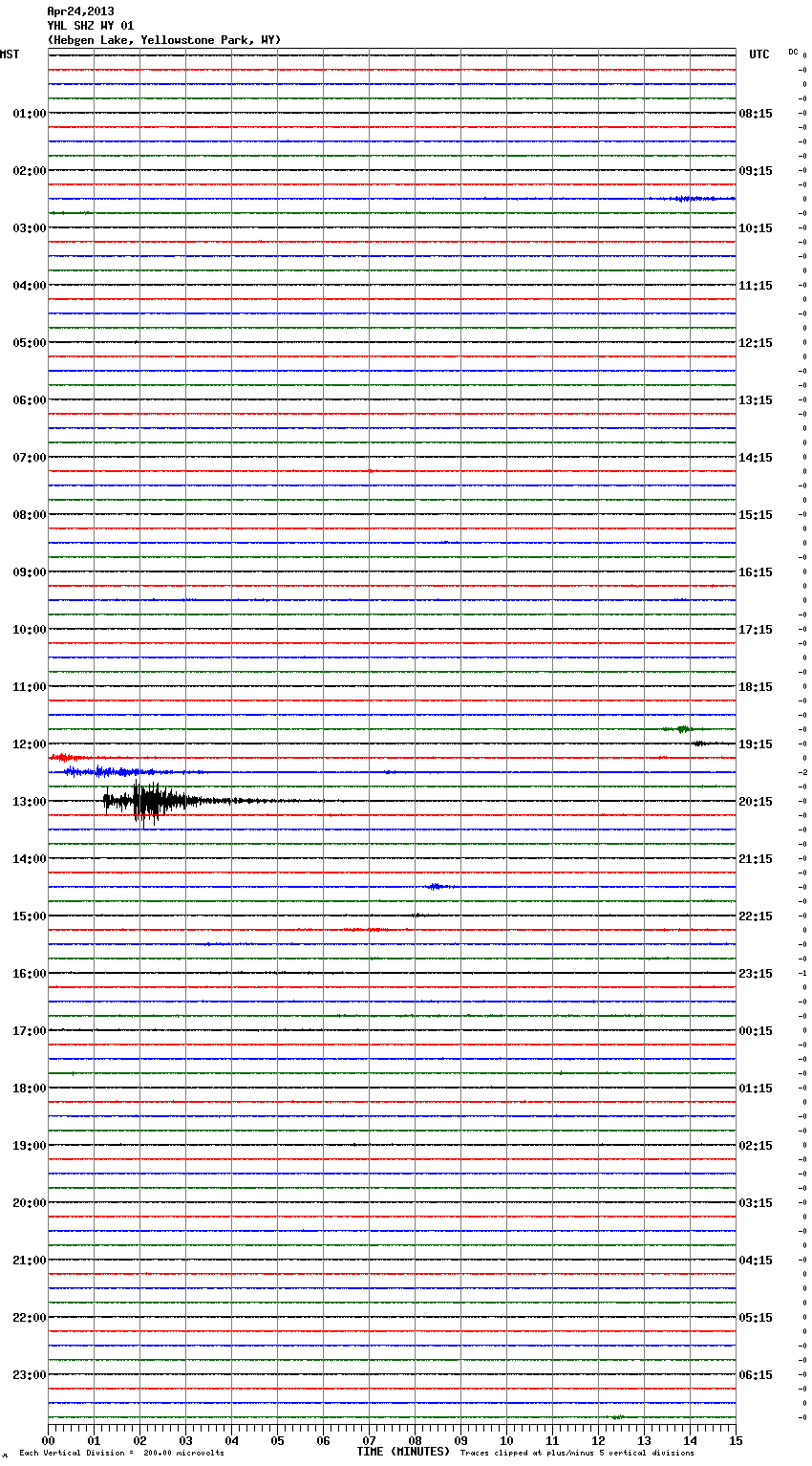812x1466 pixels.
Task: Select the 21:00 MST time label
Action: pos(29,1261)
